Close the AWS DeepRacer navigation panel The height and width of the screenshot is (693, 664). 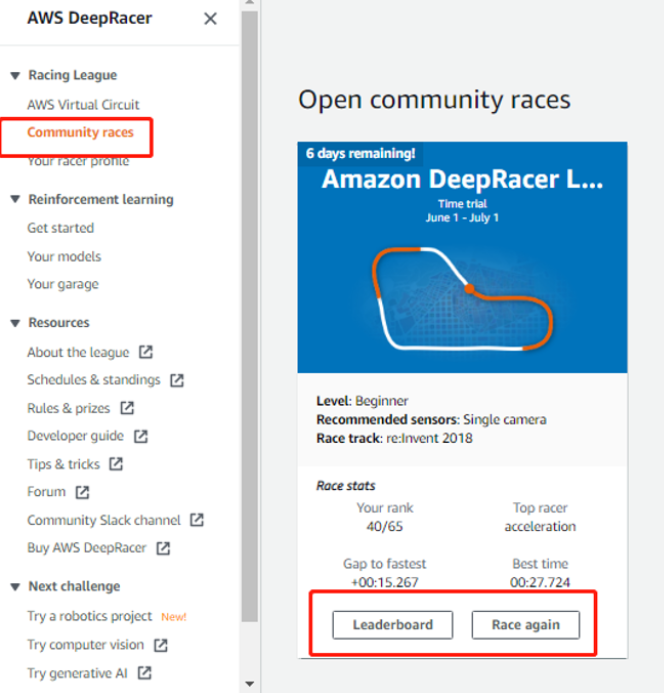pos(210,19)
